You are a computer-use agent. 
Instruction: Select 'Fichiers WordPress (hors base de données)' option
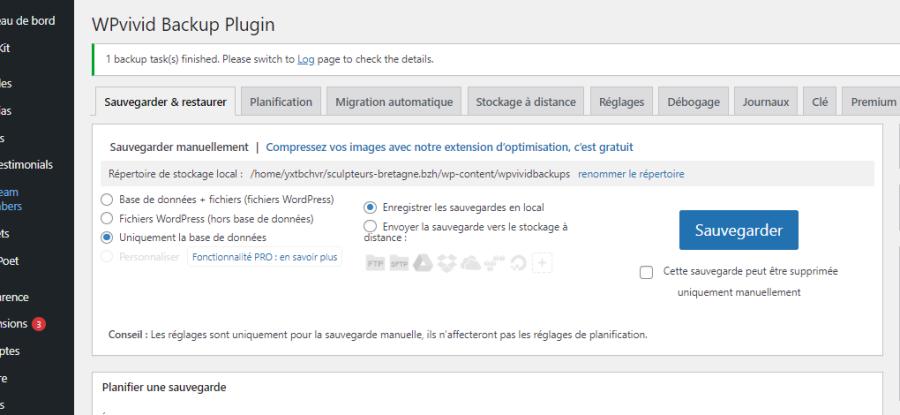pyautogui.click(x=107, y=218)
